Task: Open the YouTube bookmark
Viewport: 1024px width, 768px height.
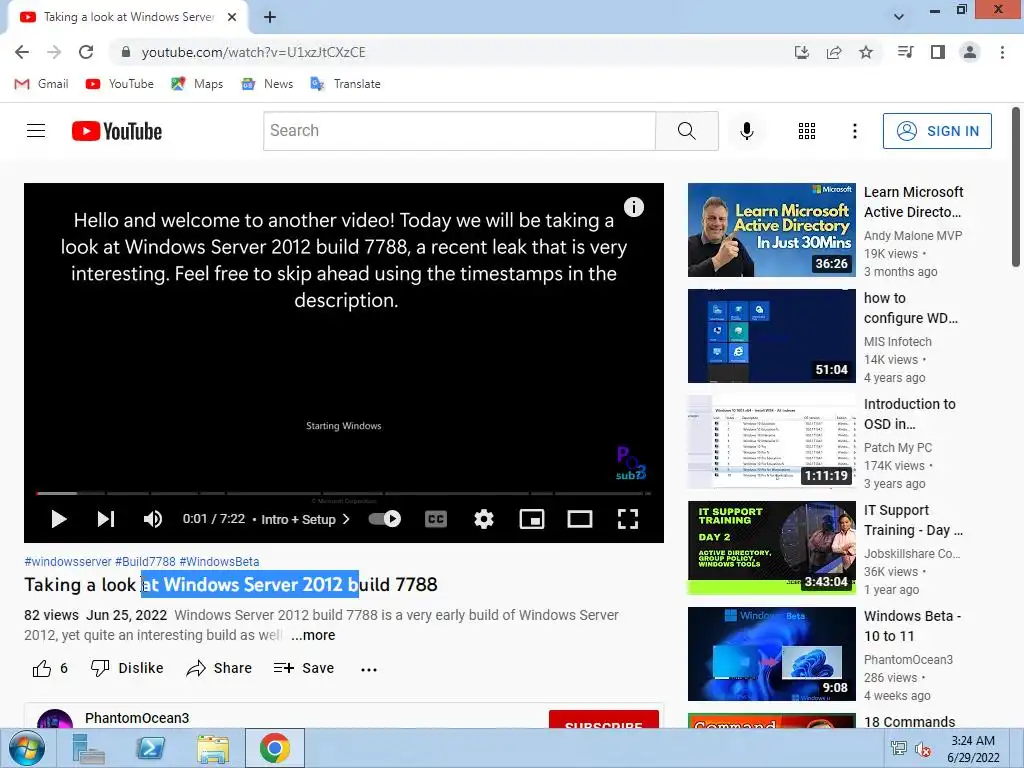Action: pos(120,84)
